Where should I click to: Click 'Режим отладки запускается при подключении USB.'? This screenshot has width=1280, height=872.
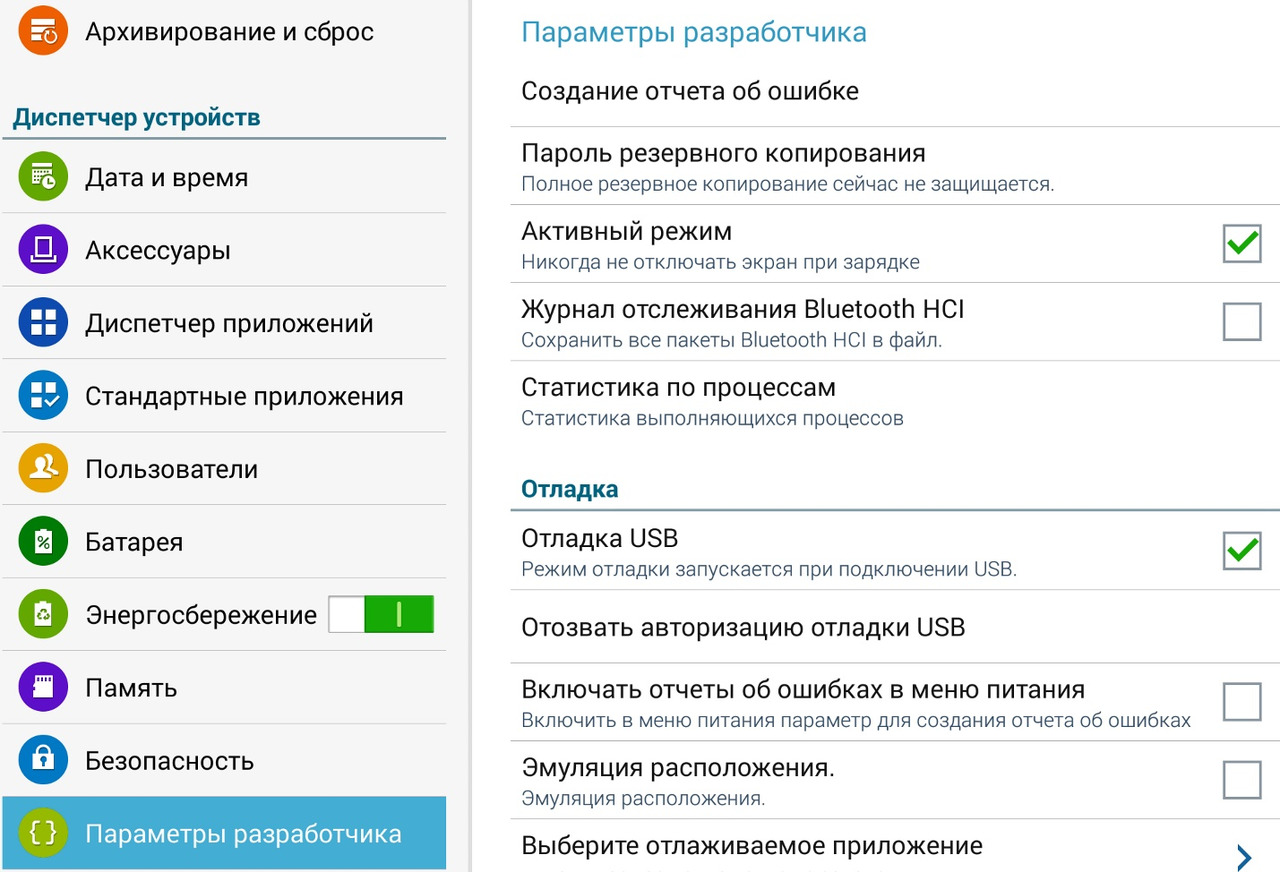click(x=769, y=570)
